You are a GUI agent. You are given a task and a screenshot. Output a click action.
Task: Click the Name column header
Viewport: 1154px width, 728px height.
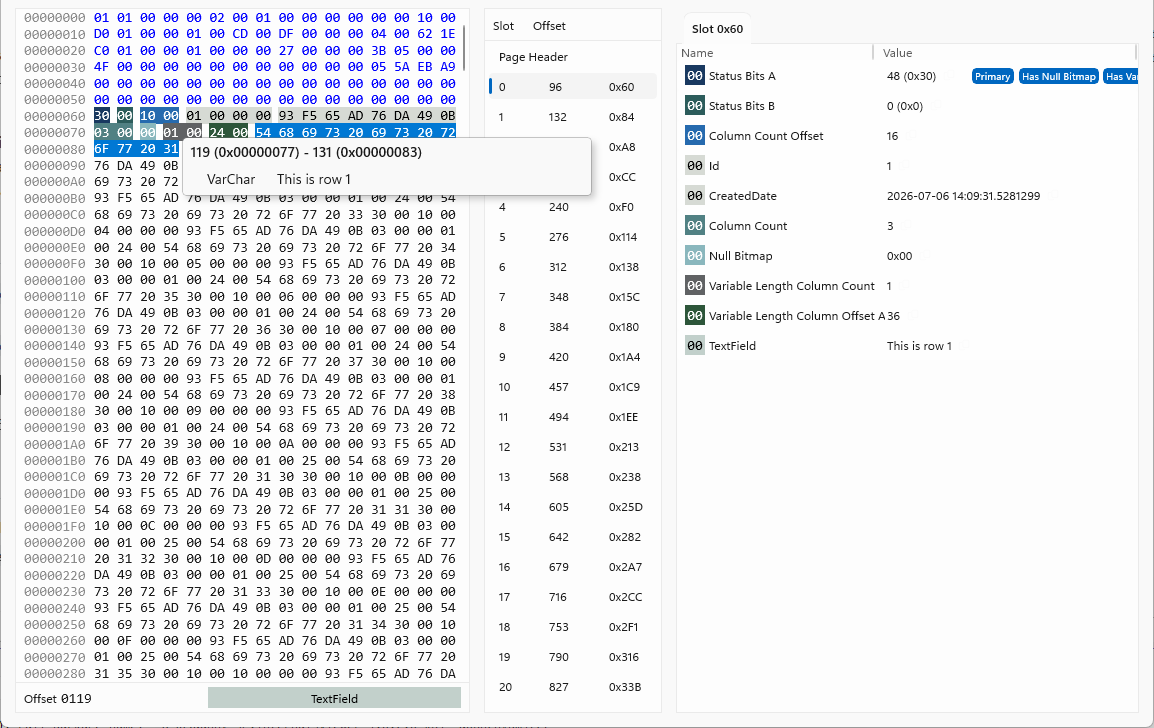697,53
